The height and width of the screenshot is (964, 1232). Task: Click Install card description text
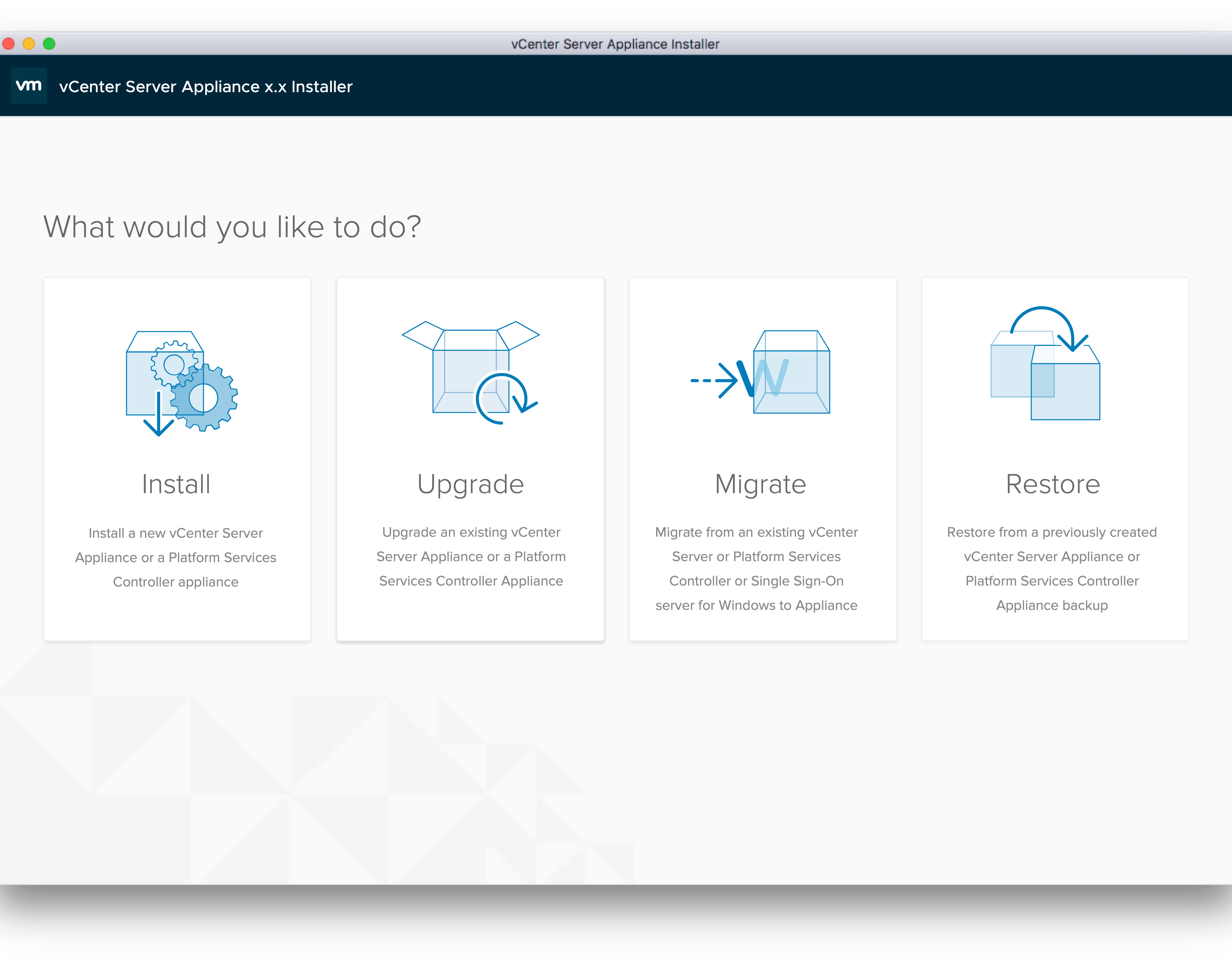pos(176,558)
